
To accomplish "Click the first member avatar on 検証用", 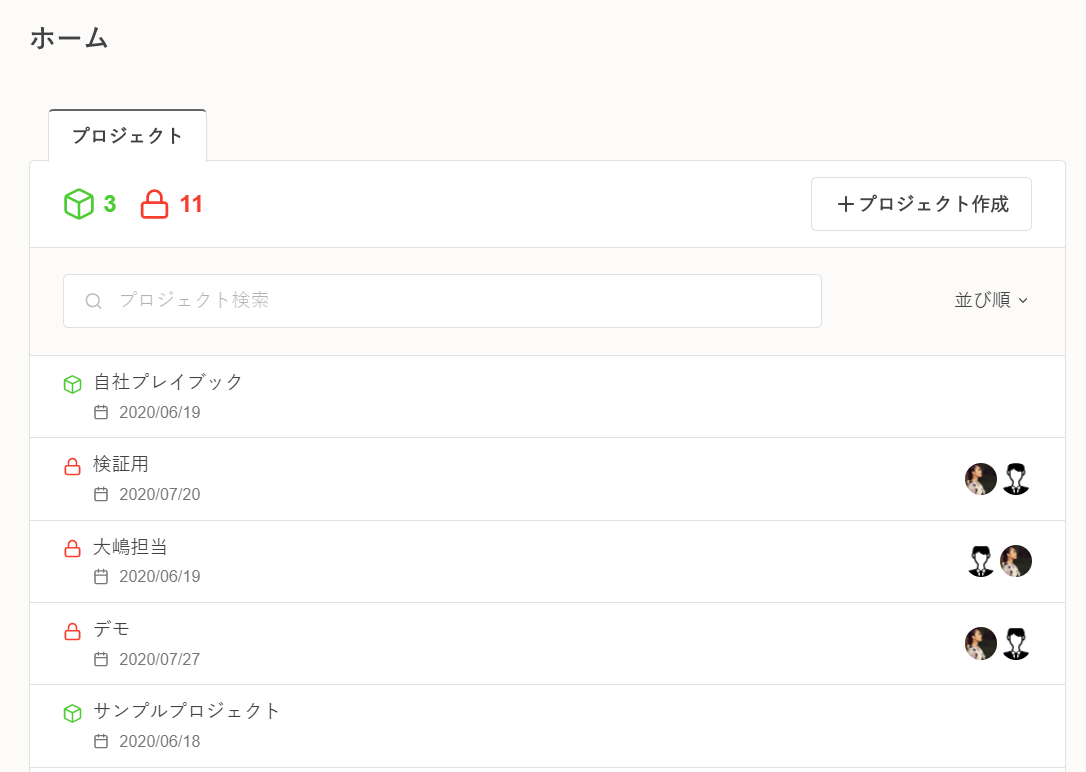I will (x=981, y=479).
